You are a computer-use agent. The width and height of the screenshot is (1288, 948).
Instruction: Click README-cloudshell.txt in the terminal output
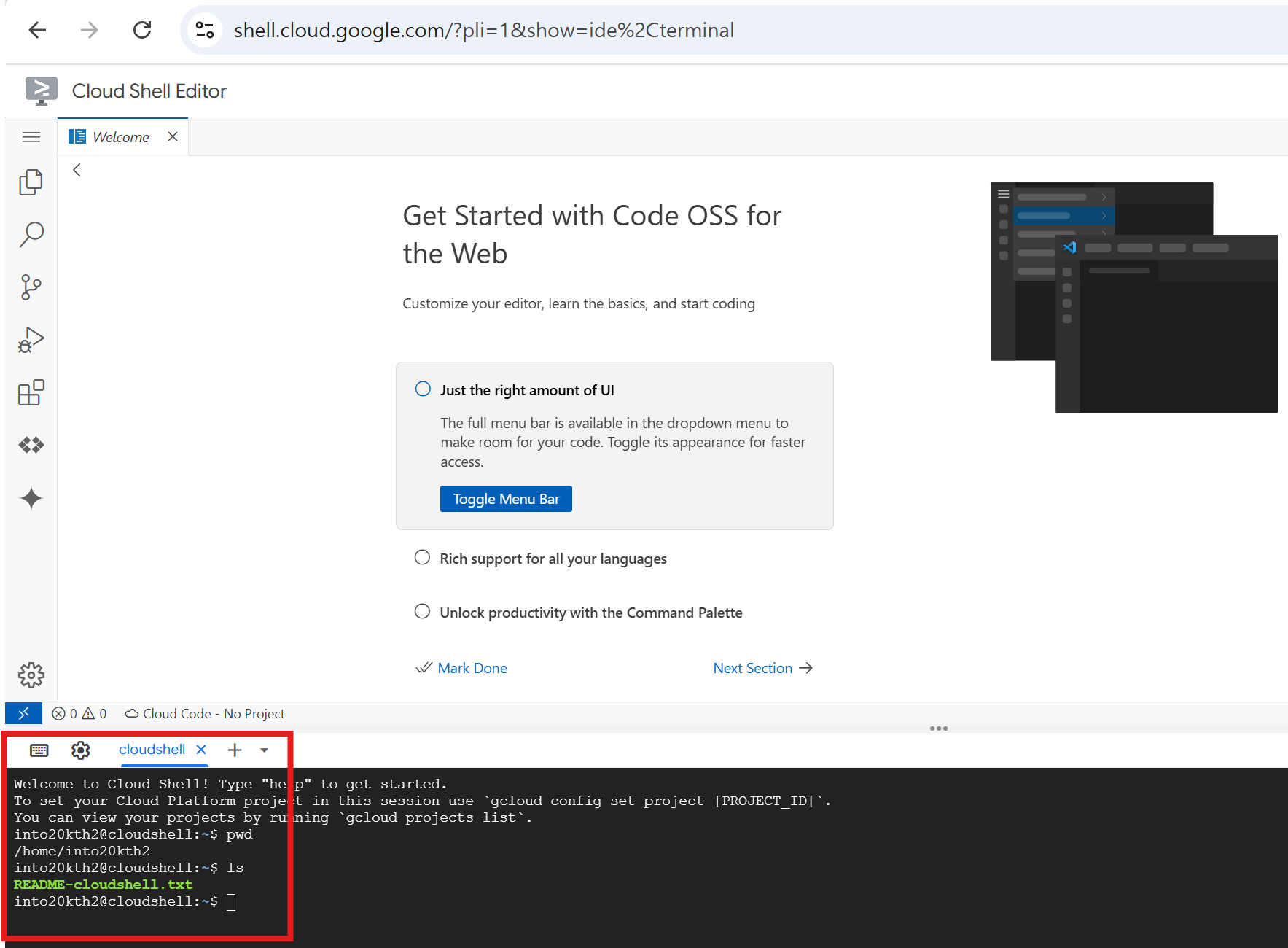[104, 885]
